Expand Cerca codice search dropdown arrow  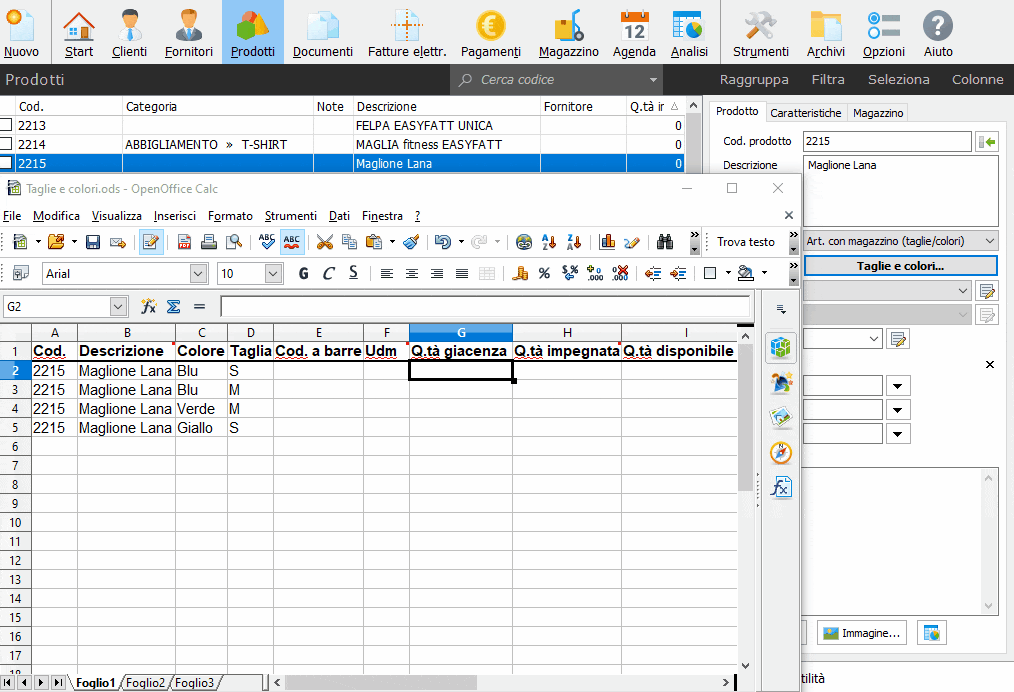[653, 80]
